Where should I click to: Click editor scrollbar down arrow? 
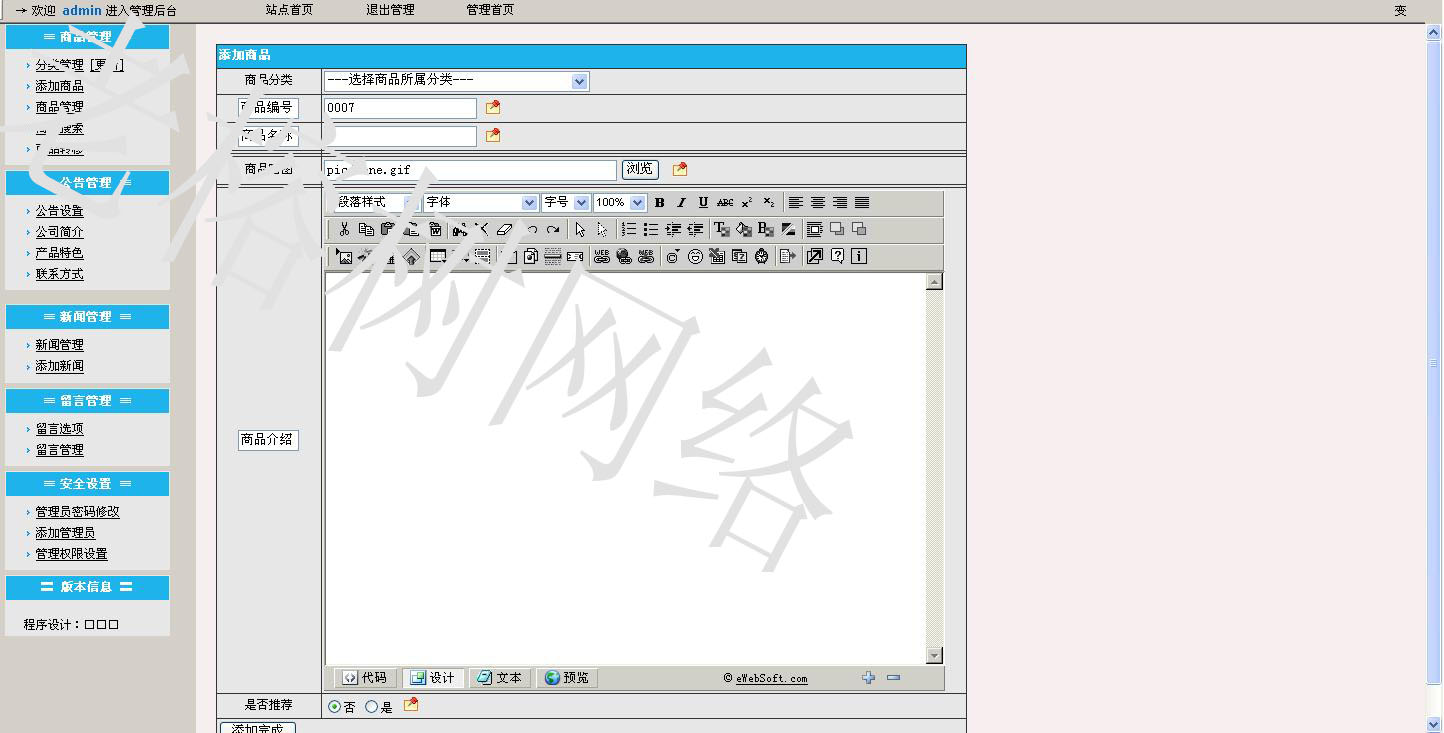(x=935, y=656)
